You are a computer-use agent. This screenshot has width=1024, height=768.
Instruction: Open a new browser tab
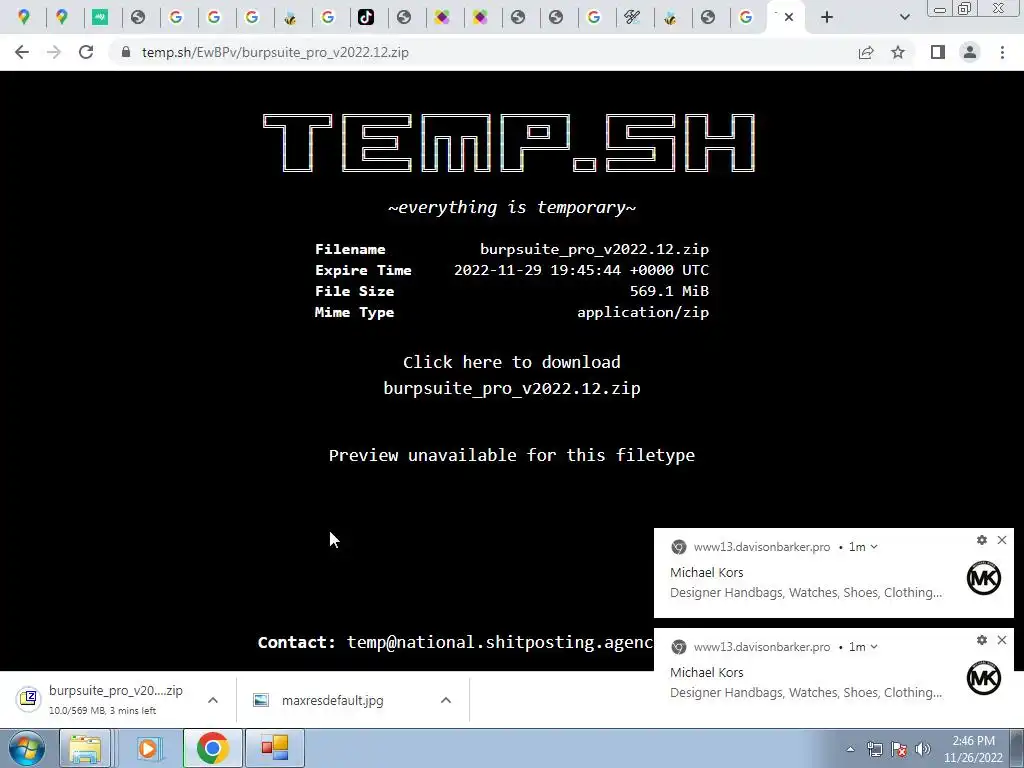coord(827,17)
